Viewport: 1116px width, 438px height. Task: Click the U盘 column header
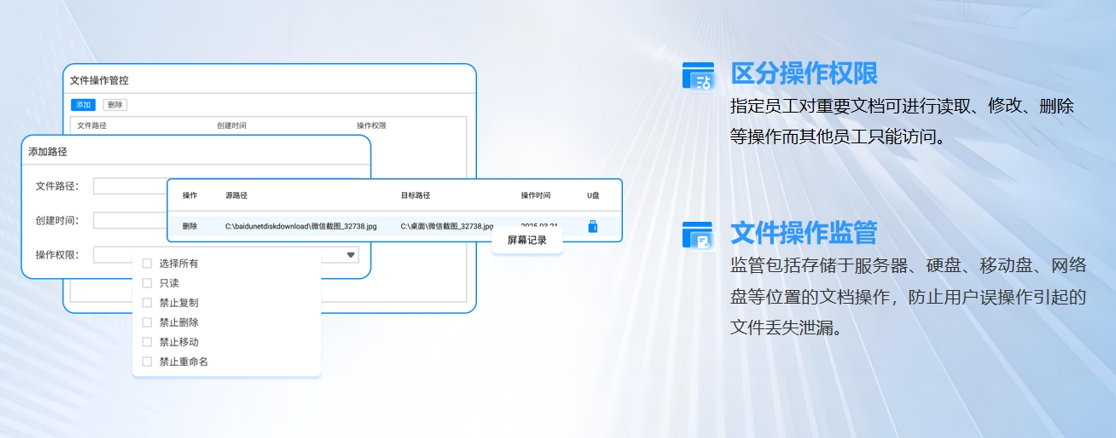click(594, 195)
